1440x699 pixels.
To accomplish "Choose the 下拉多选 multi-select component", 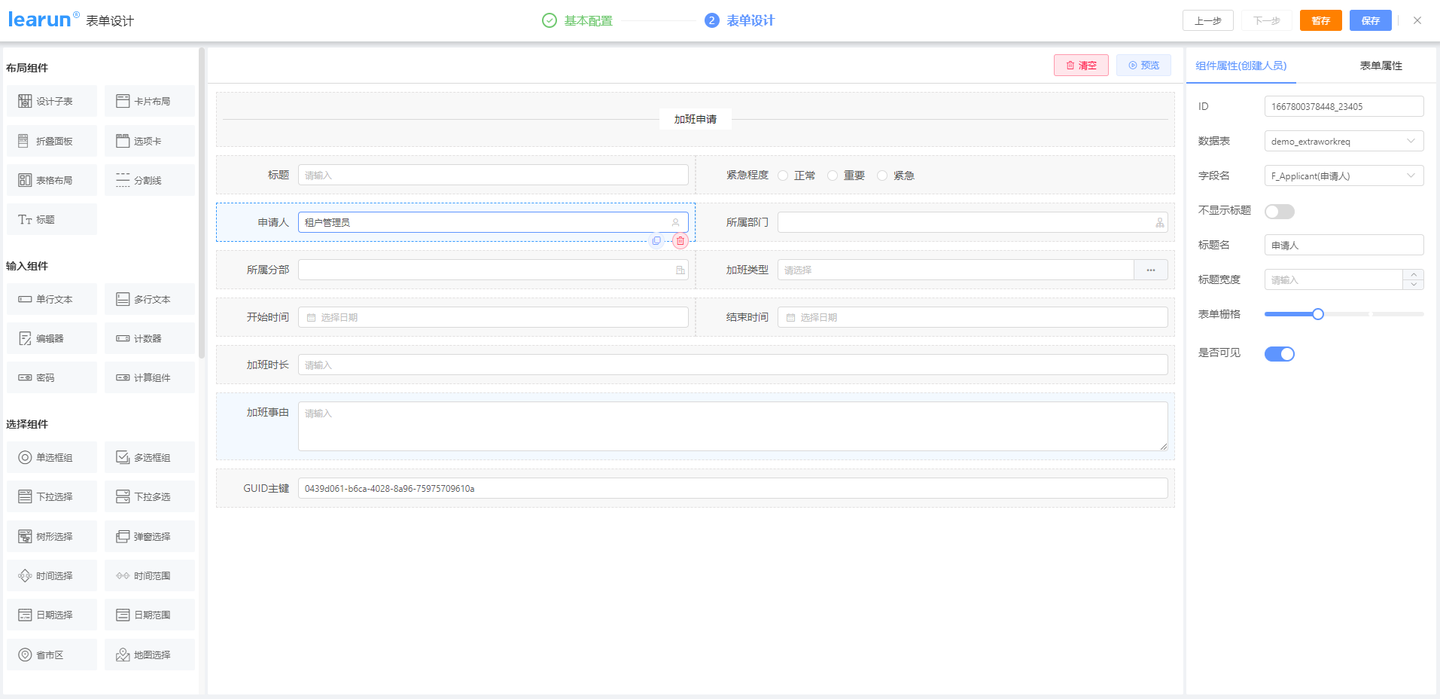I will coord(150,496).
